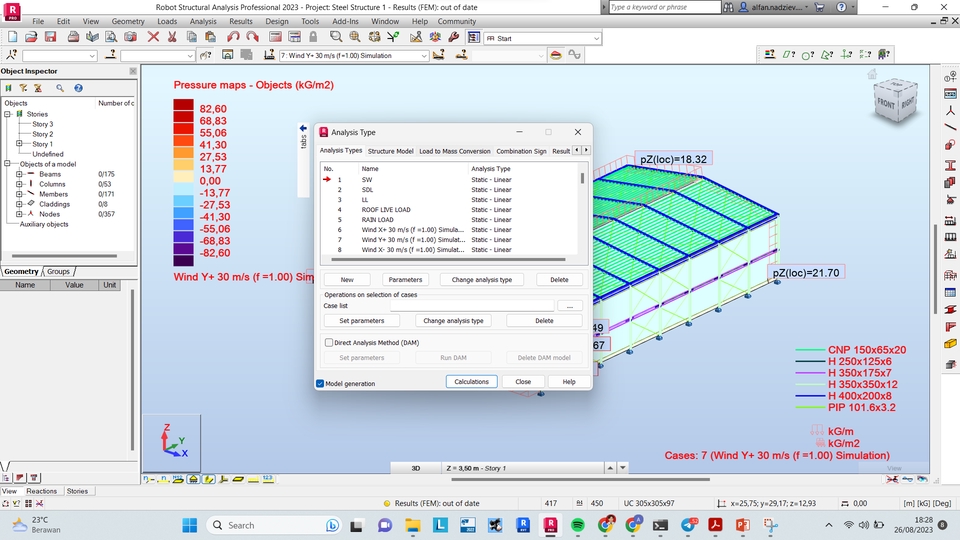Open the Start layout dropdown
960x540 pixels.
(x=596, y=38)
